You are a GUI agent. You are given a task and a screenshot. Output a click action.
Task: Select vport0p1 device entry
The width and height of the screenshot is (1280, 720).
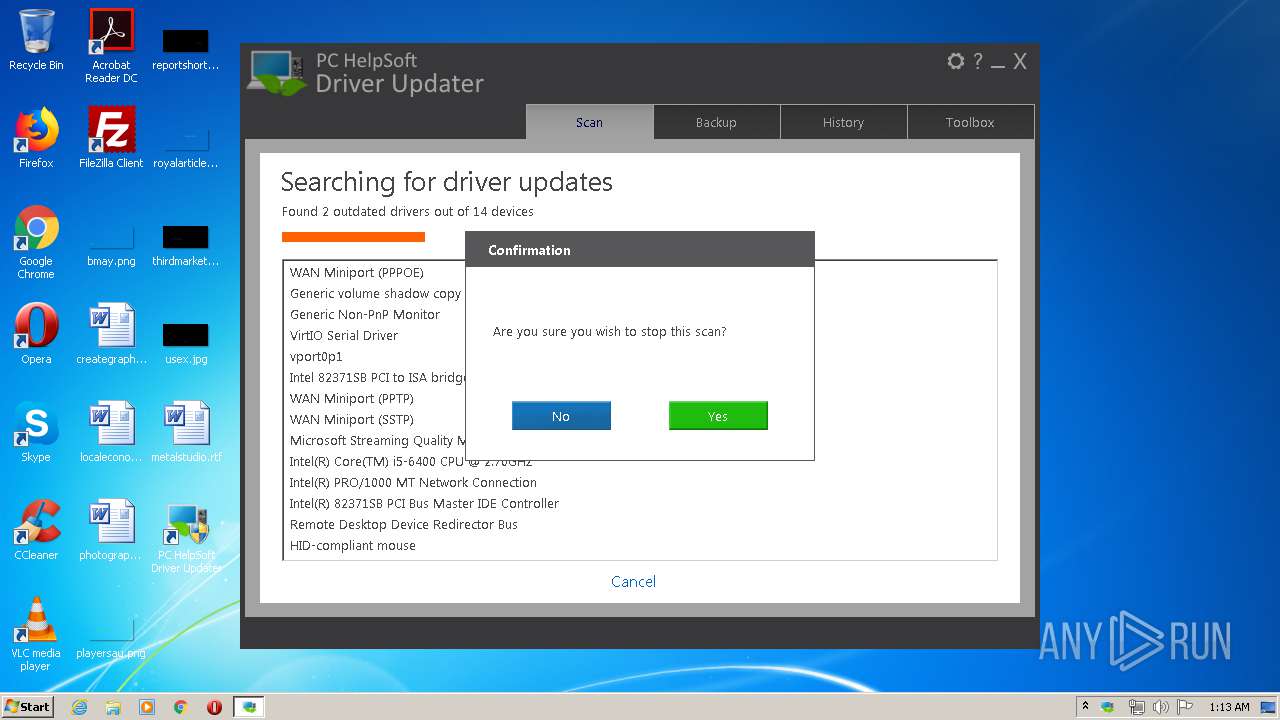tap(316, 356)
